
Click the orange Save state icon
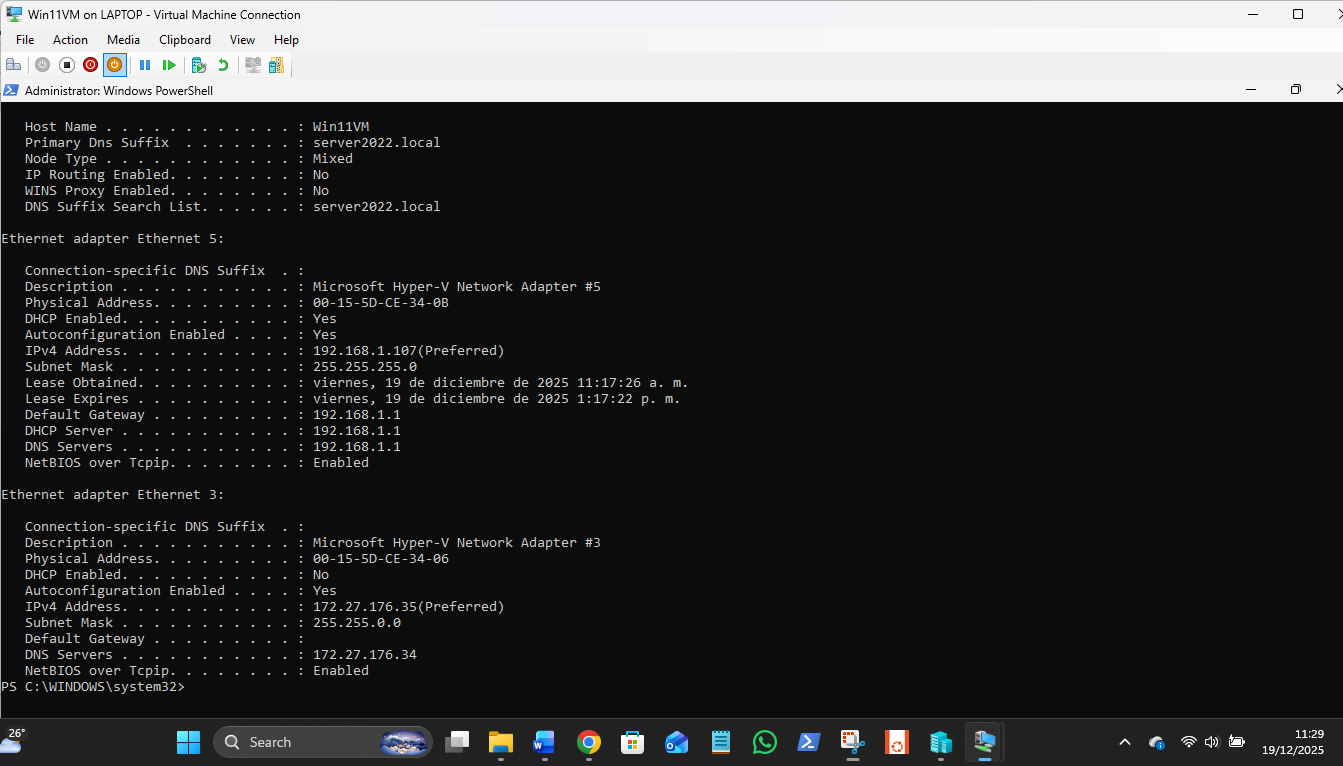coord(115,65)
